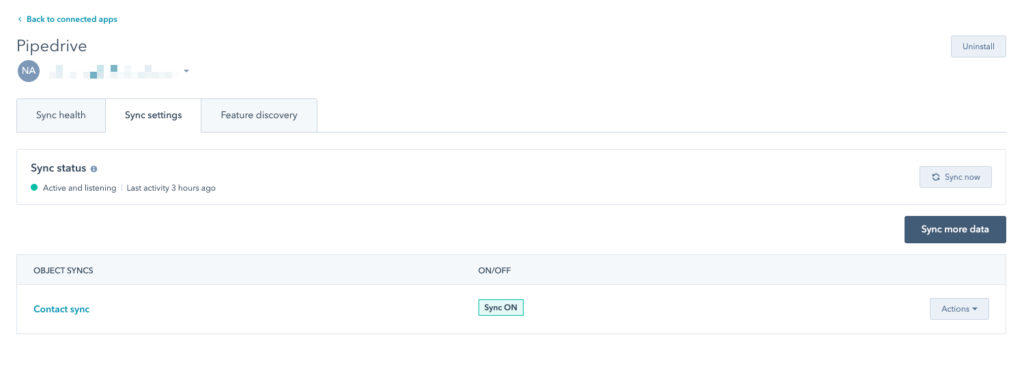Expand the account selector dropdown caret
The width and height of the screenshot is (1024, 382).
click(x=186, y=71)
